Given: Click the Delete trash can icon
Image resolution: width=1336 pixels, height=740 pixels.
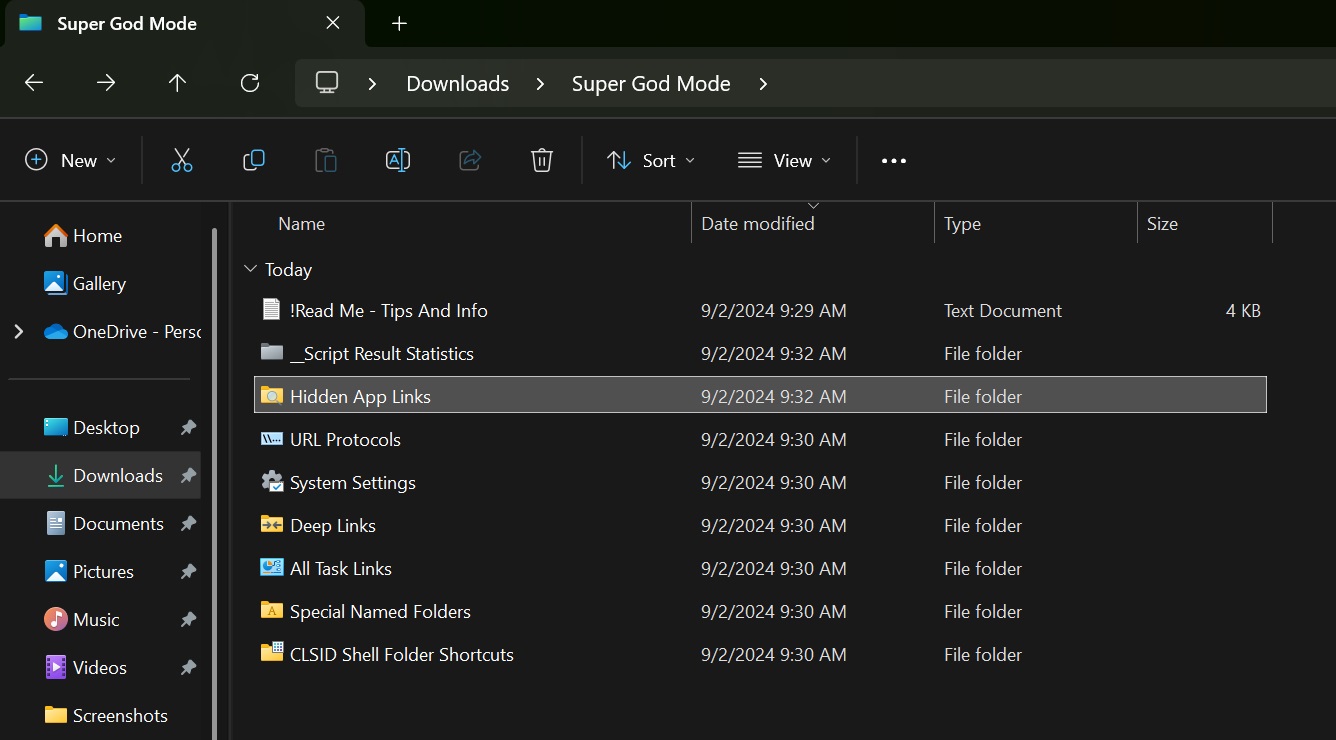Looking at the screenshot, I should pos(542,160).
